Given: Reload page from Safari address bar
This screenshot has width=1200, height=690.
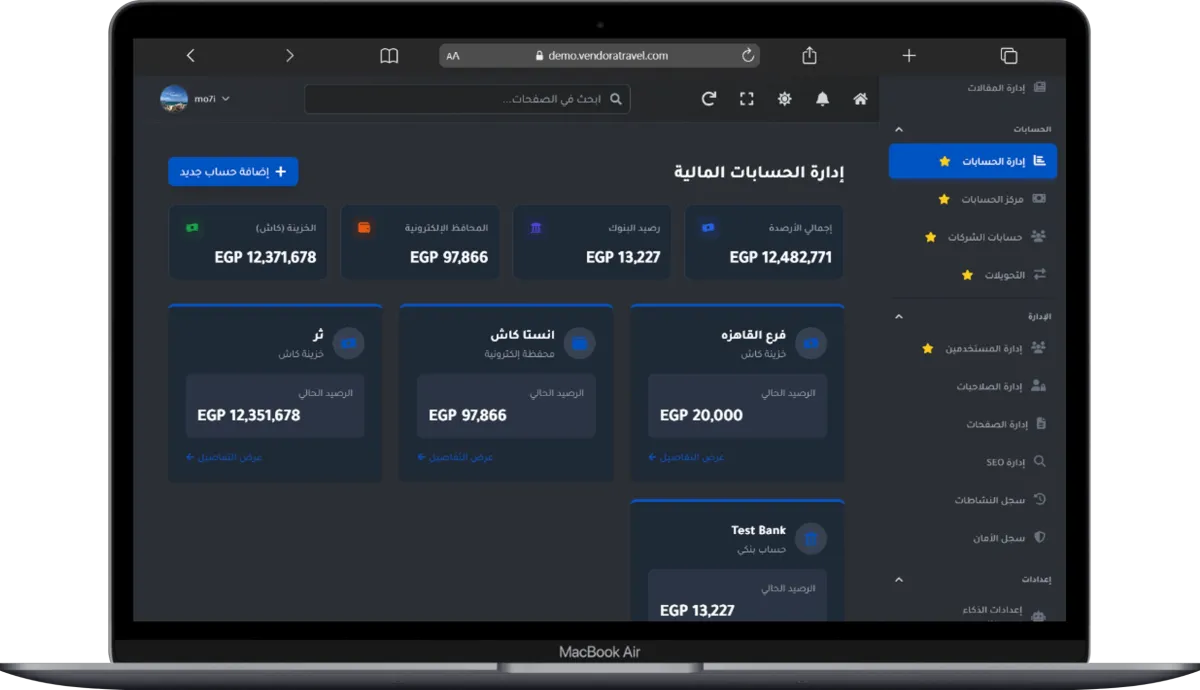Looking at the screenshot, I should (x=747, y=56).
